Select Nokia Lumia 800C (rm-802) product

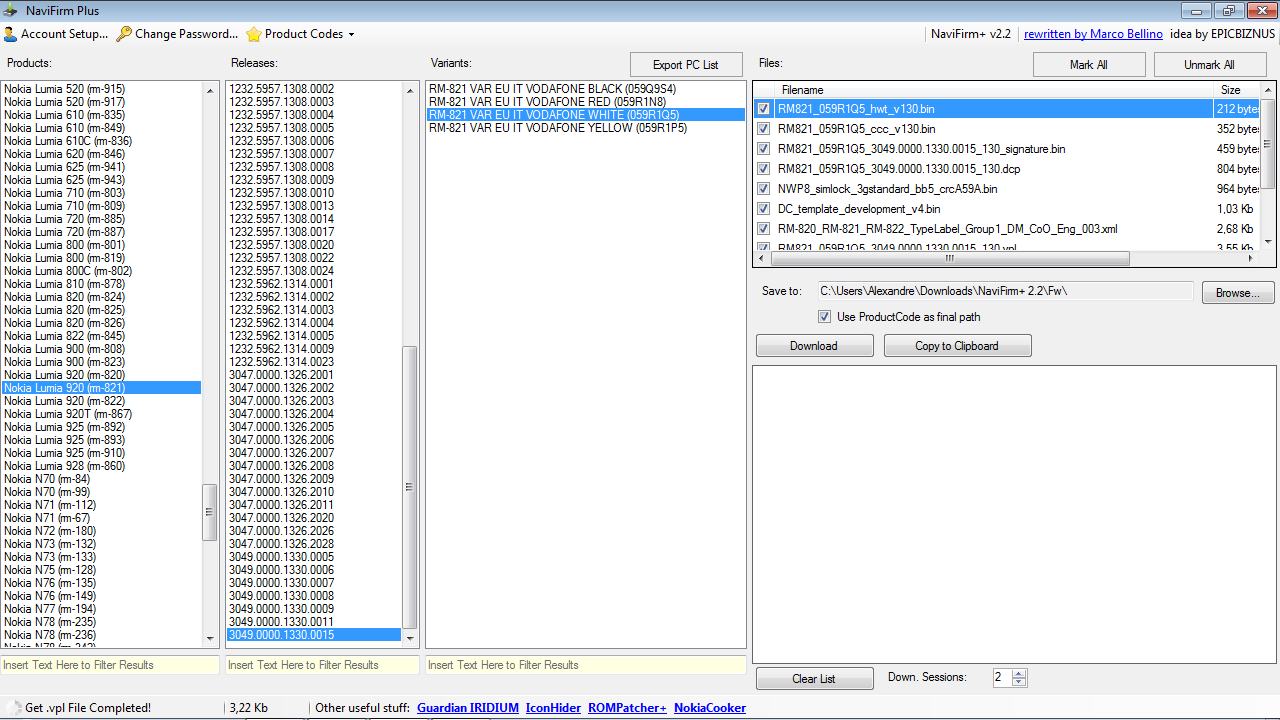[101, 271]
